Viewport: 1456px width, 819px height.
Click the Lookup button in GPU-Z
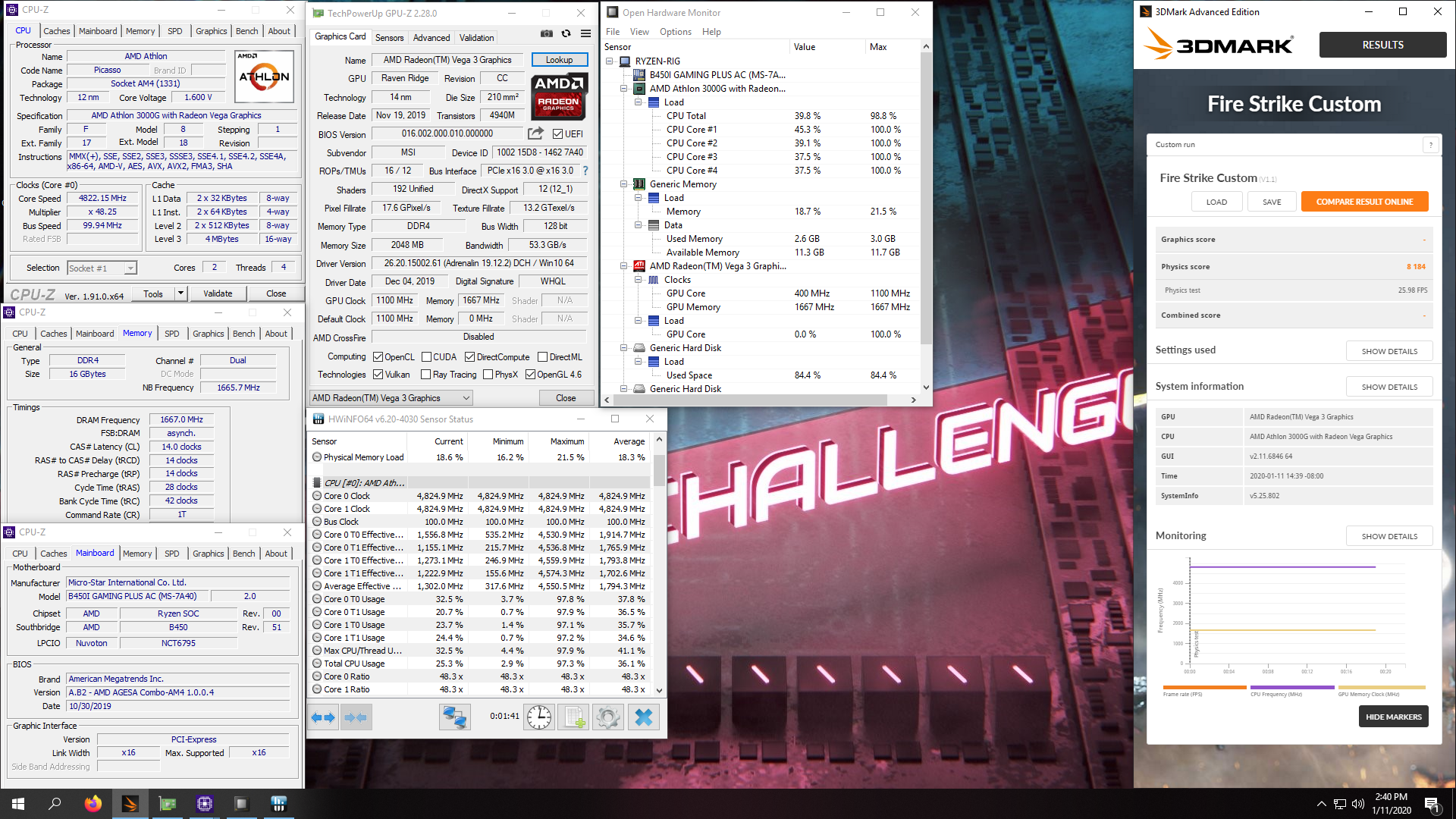559,60
